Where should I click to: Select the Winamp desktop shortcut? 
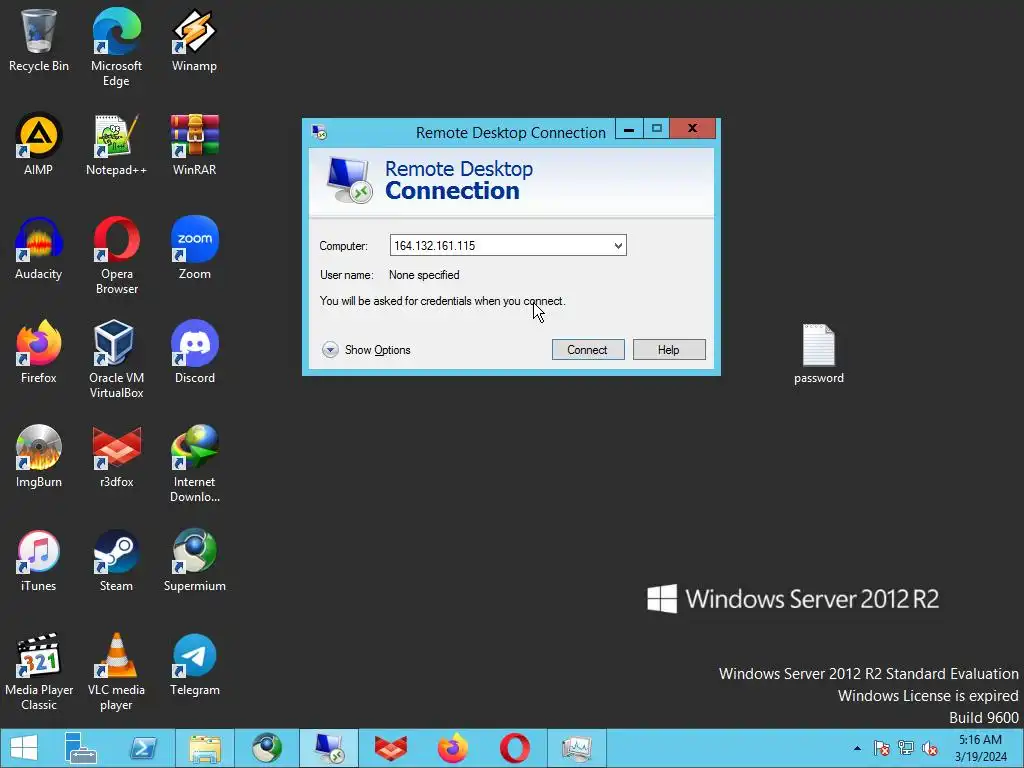click(x=194, y=40)
